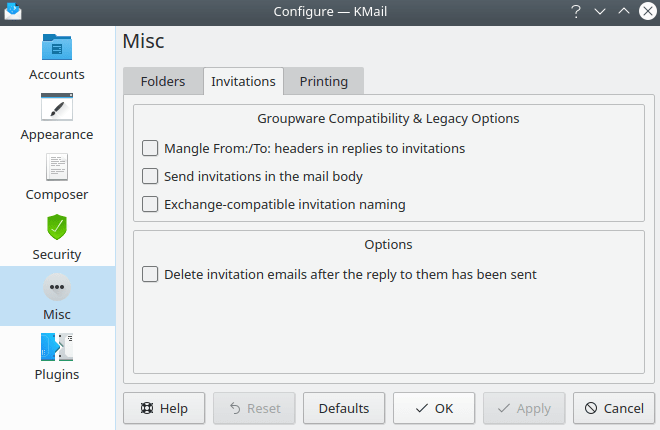Enable Delete invitation emails after reply
660x430 pixels.
(x=150, y=274)
